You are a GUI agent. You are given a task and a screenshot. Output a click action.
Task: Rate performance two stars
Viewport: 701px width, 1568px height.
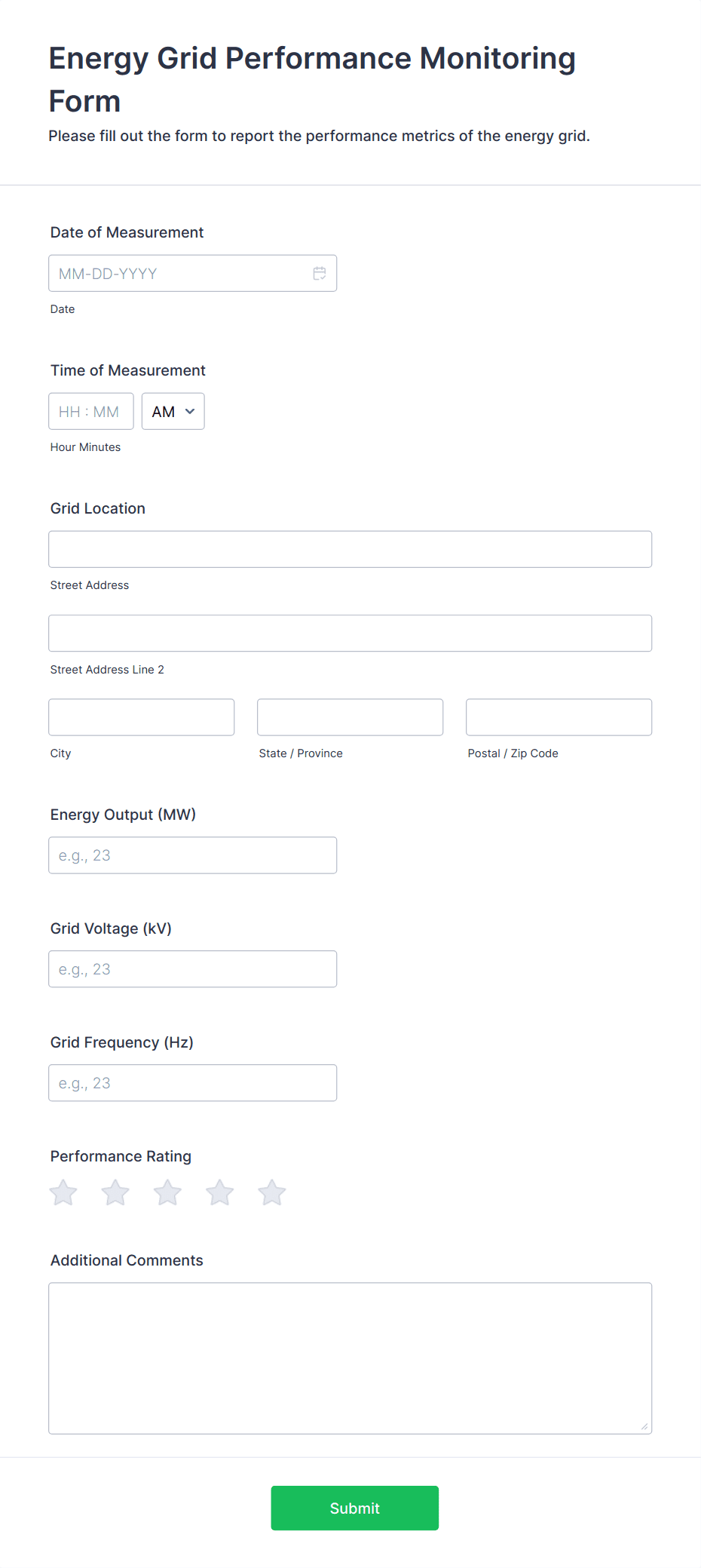(115, 1192)
